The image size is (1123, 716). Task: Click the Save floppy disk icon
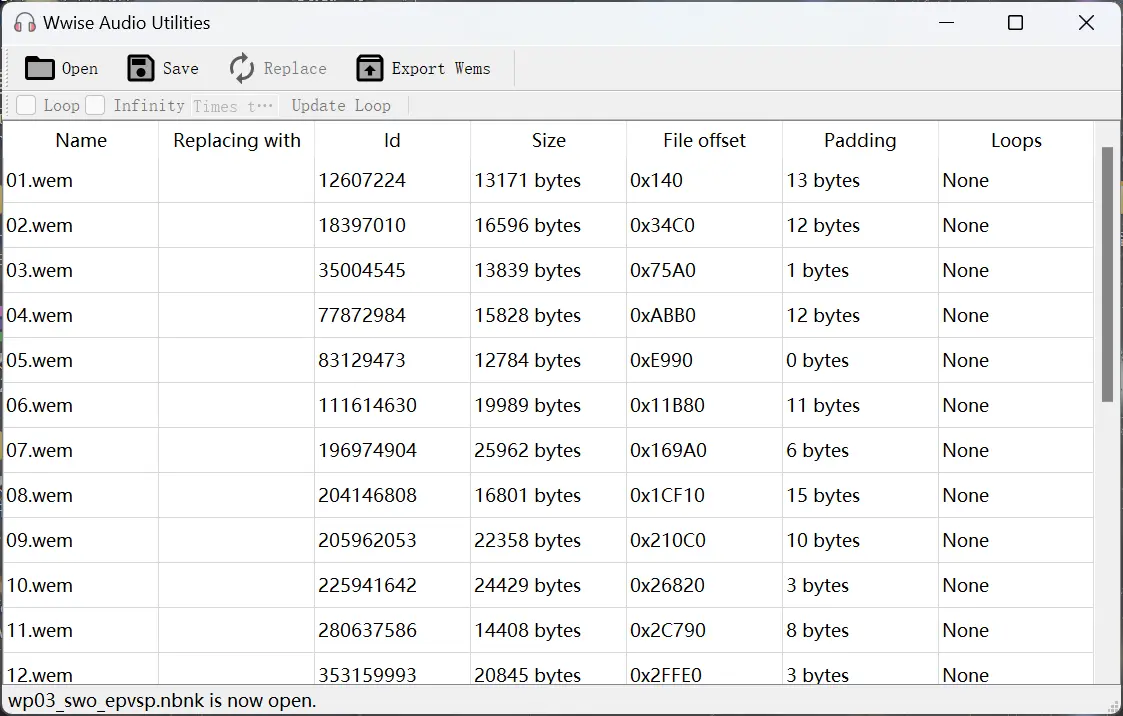[x=141, y=68]
